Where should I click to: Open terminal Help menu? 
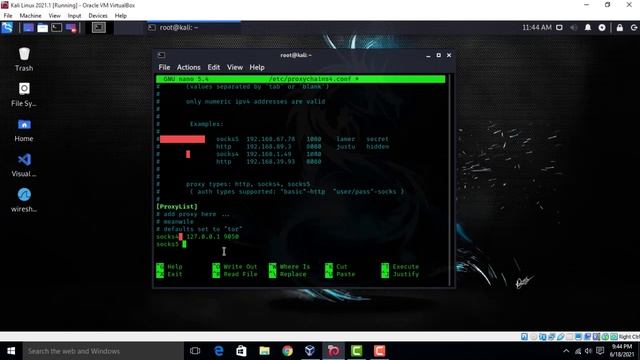(x=257, y=67)
